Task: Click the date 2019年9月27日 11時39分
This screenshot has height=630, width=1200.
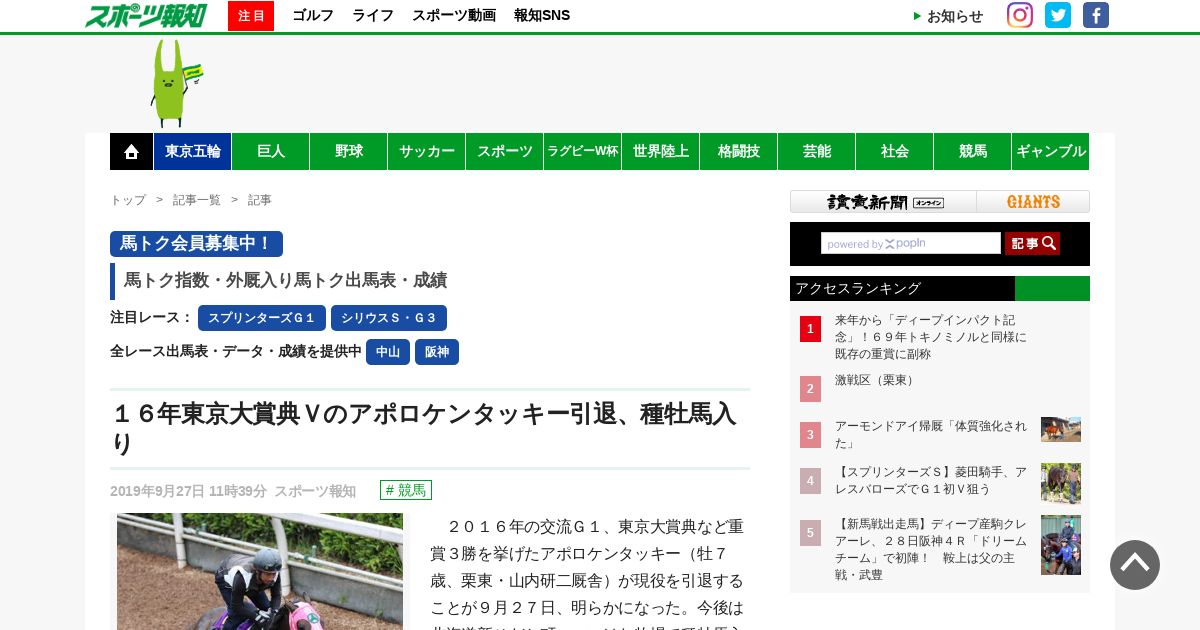Action: tap(188, 491)
